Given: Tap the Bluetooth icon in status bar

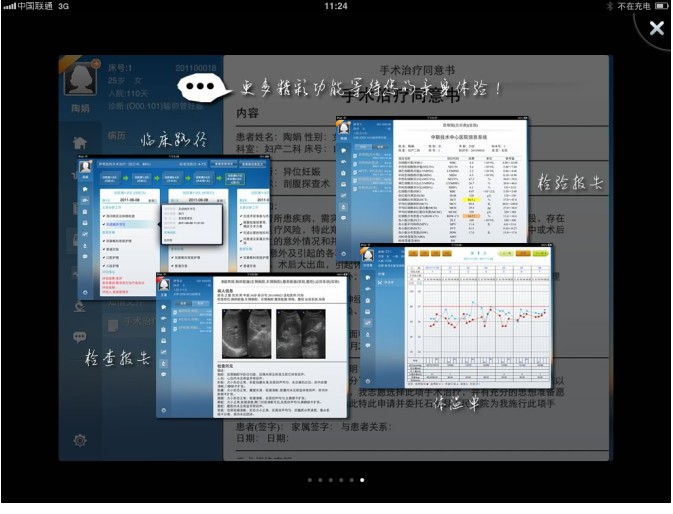Looking at the screenshot, I should (x=607, y=6).
